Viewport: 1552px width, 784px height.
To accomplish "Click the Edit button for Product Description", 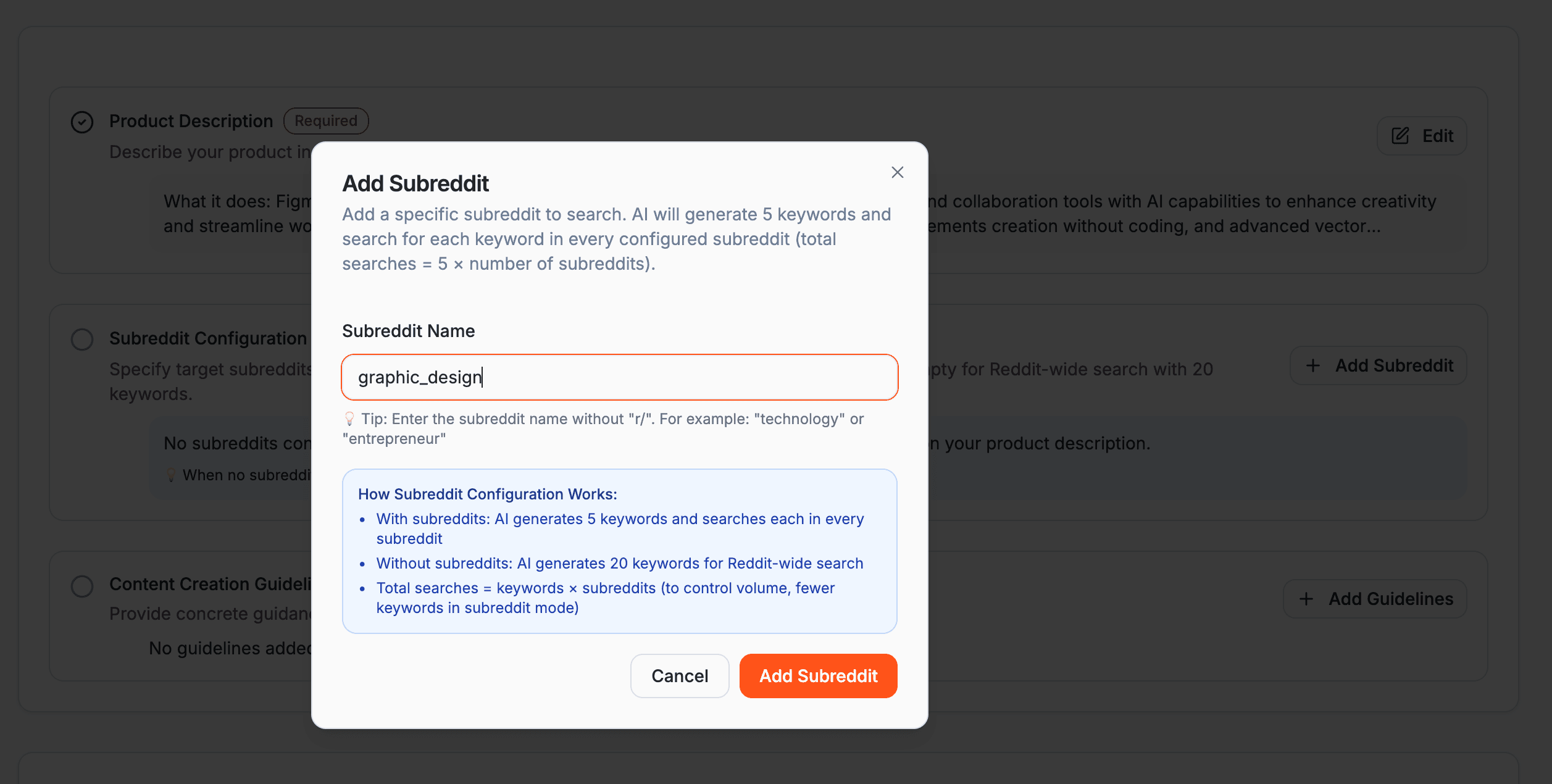I will (1421, 135).
